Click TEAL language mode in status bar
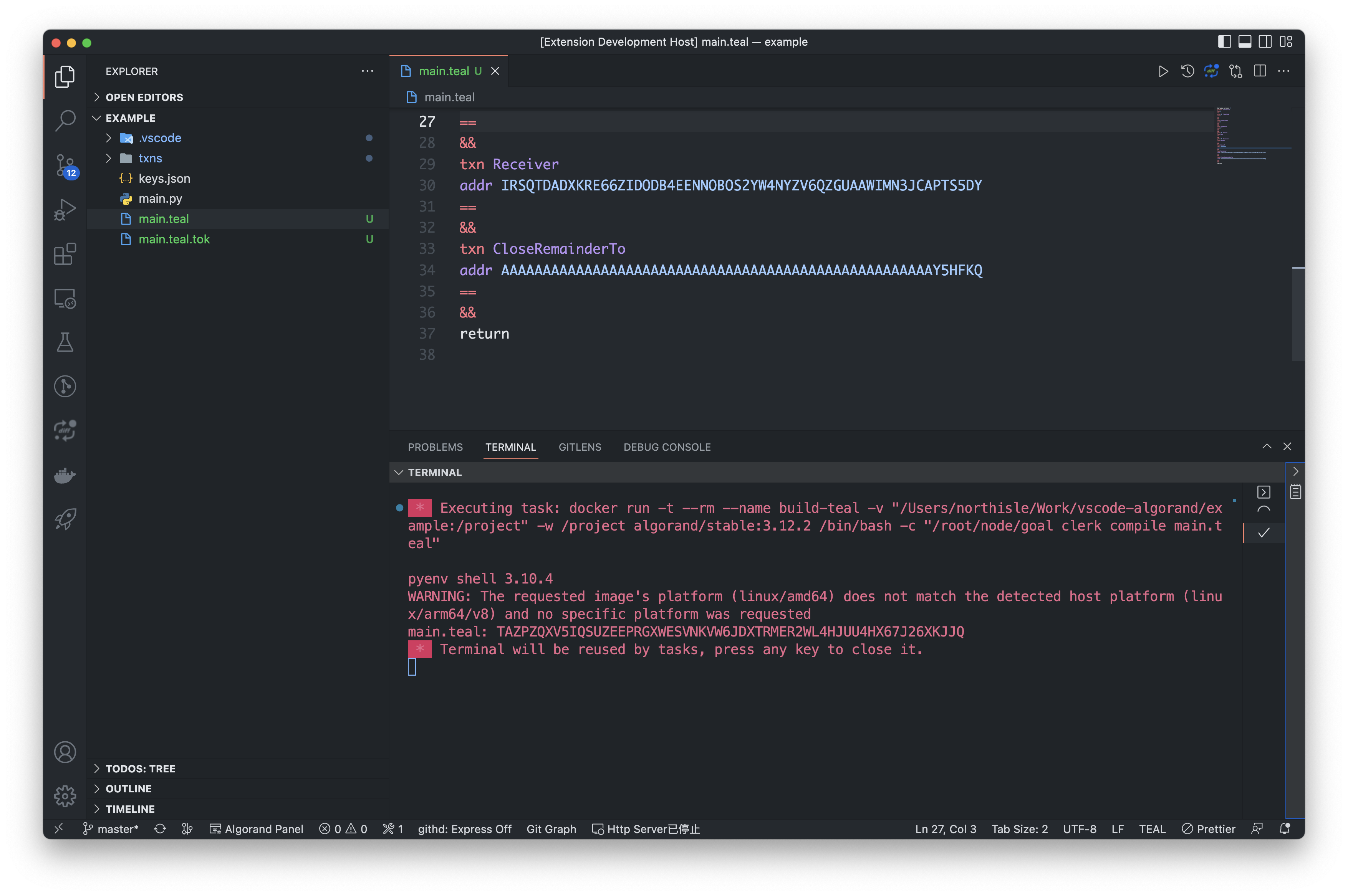This screenshot has height=896, width=1348. (x=1151, y=828)
